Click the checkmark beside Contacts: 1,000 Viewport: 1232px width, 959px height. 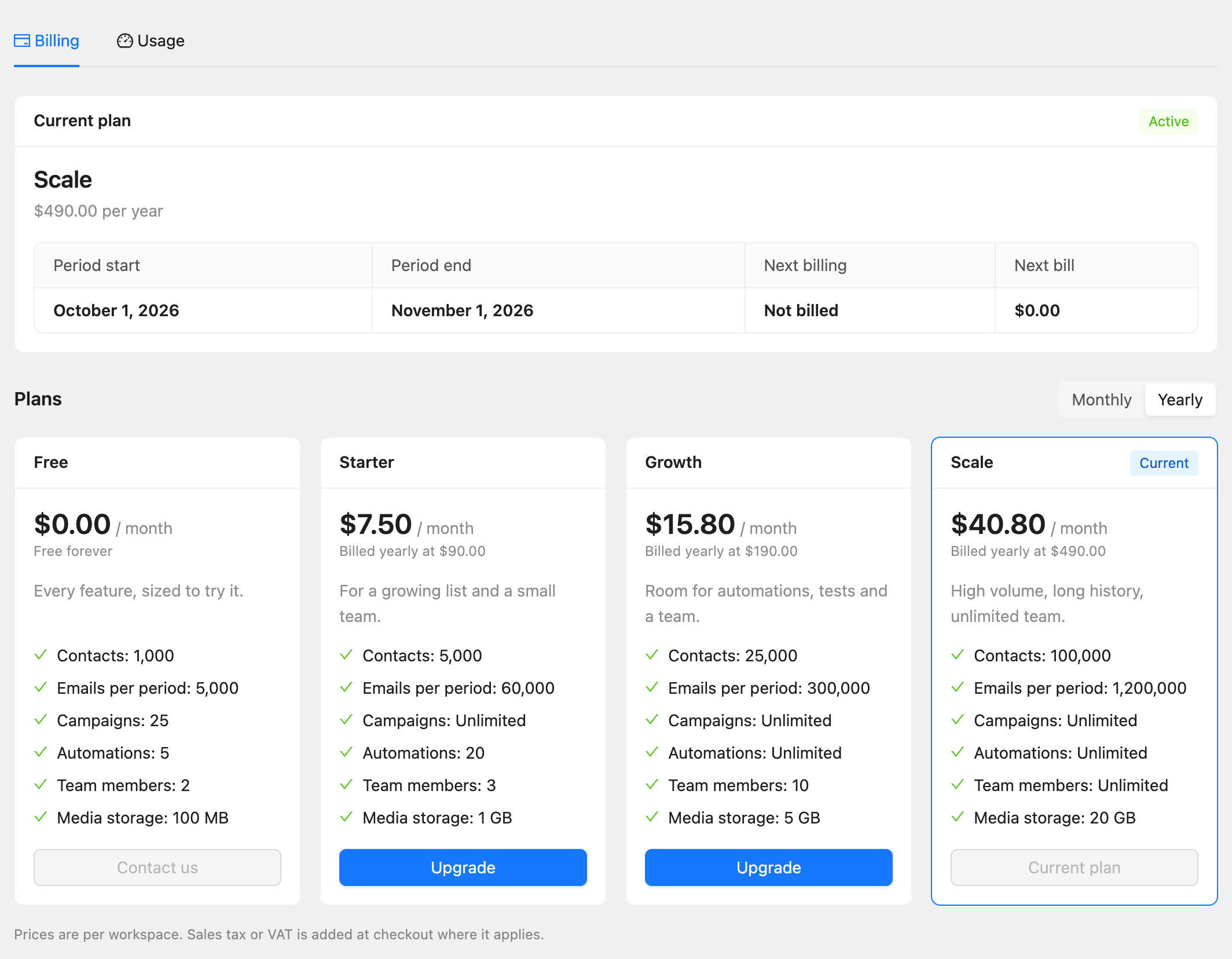point(41,655)
